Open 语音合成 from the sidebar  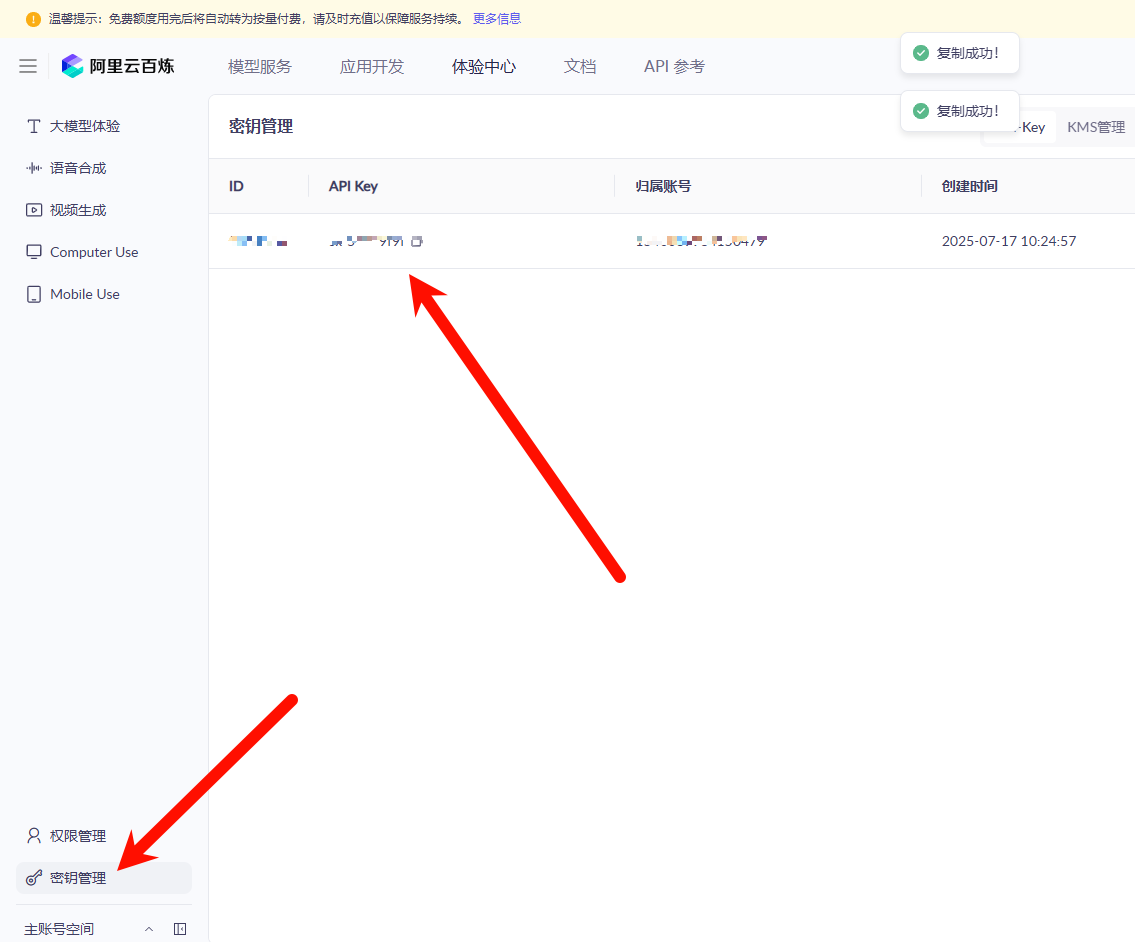pos(78,168)
